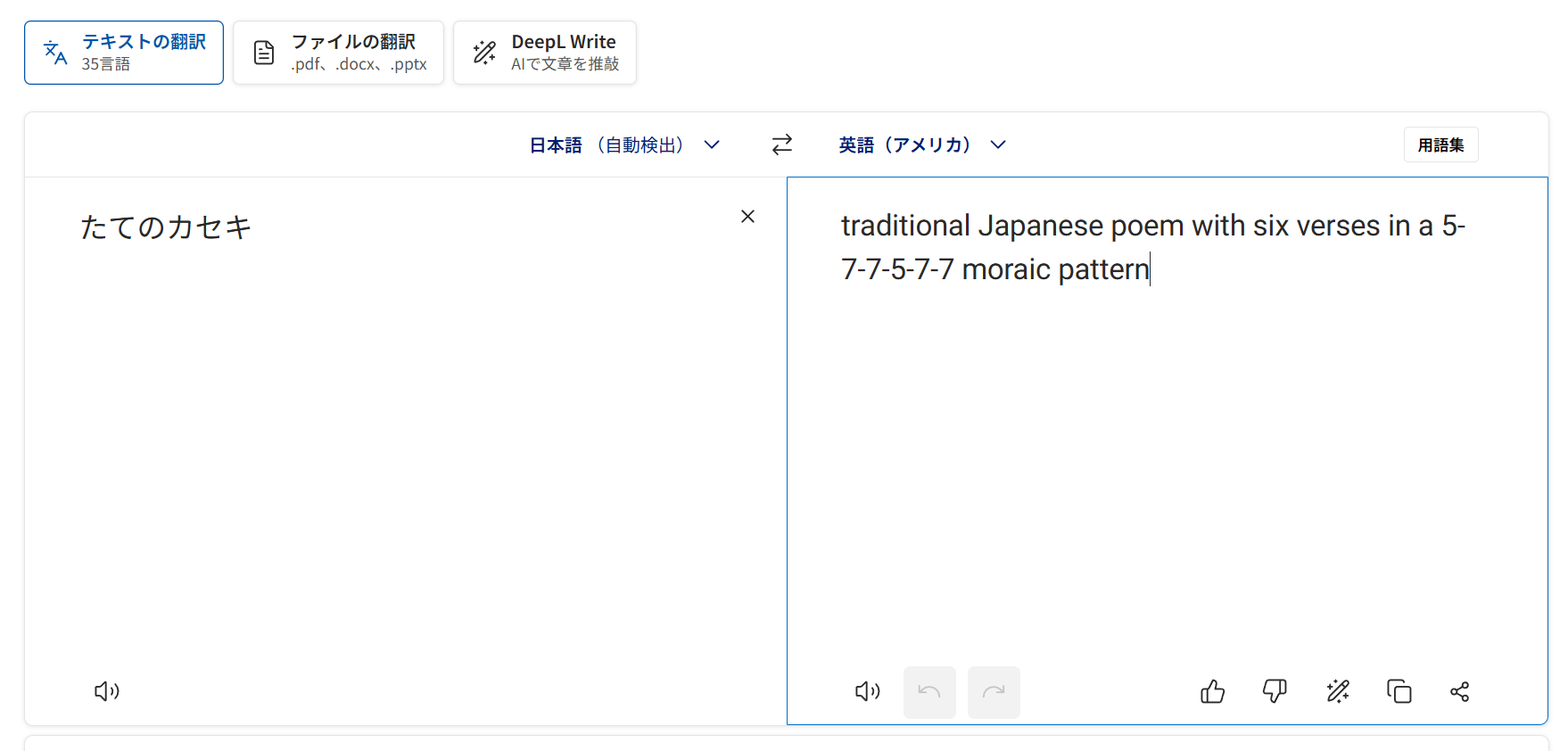Click into the source text たてのカセキ
This screenshot has height=751, width=1568.
(x=166, y=227)
